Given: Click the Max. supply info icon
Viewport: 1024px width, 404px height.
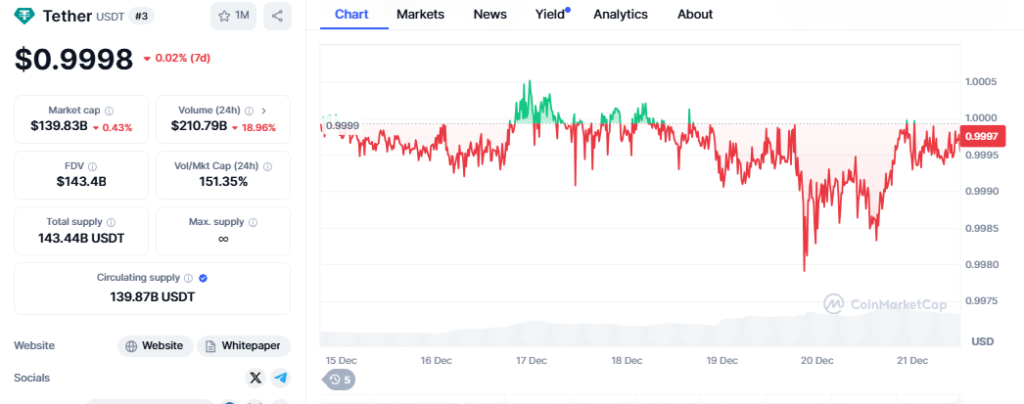Looking at the screenshot, I should pyautogui.click(x=252, y=222).
